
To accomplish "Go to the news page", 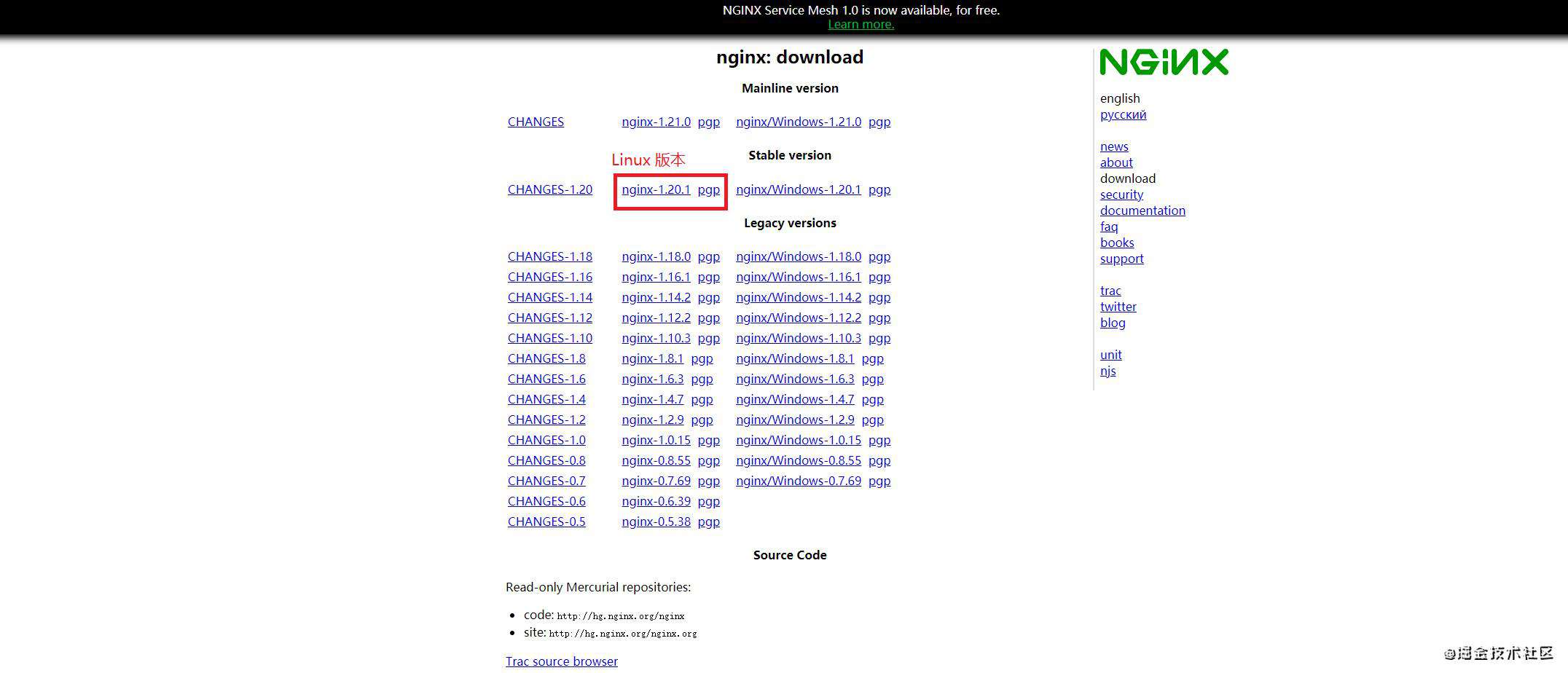I will click(1114, 146).
